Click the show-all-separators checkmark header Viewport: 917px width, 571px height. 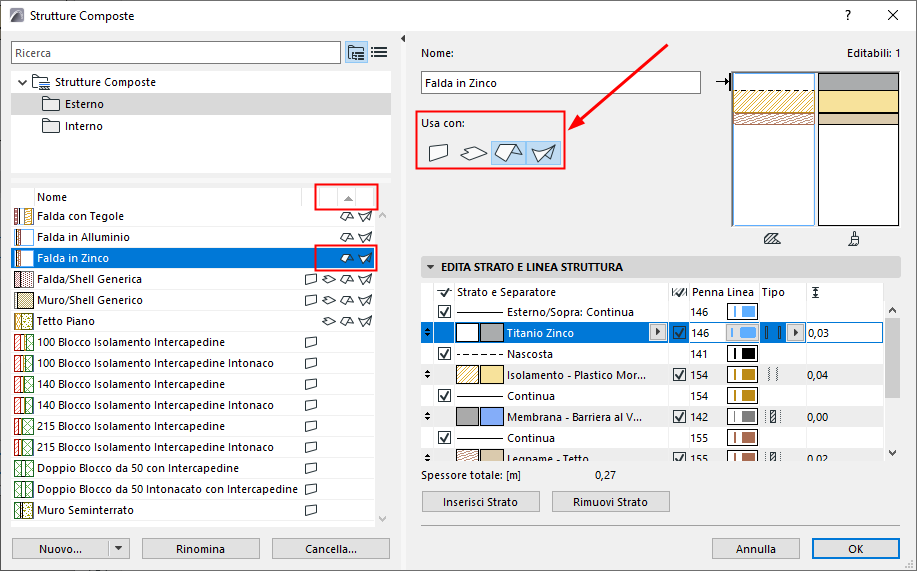click(444, 292)
